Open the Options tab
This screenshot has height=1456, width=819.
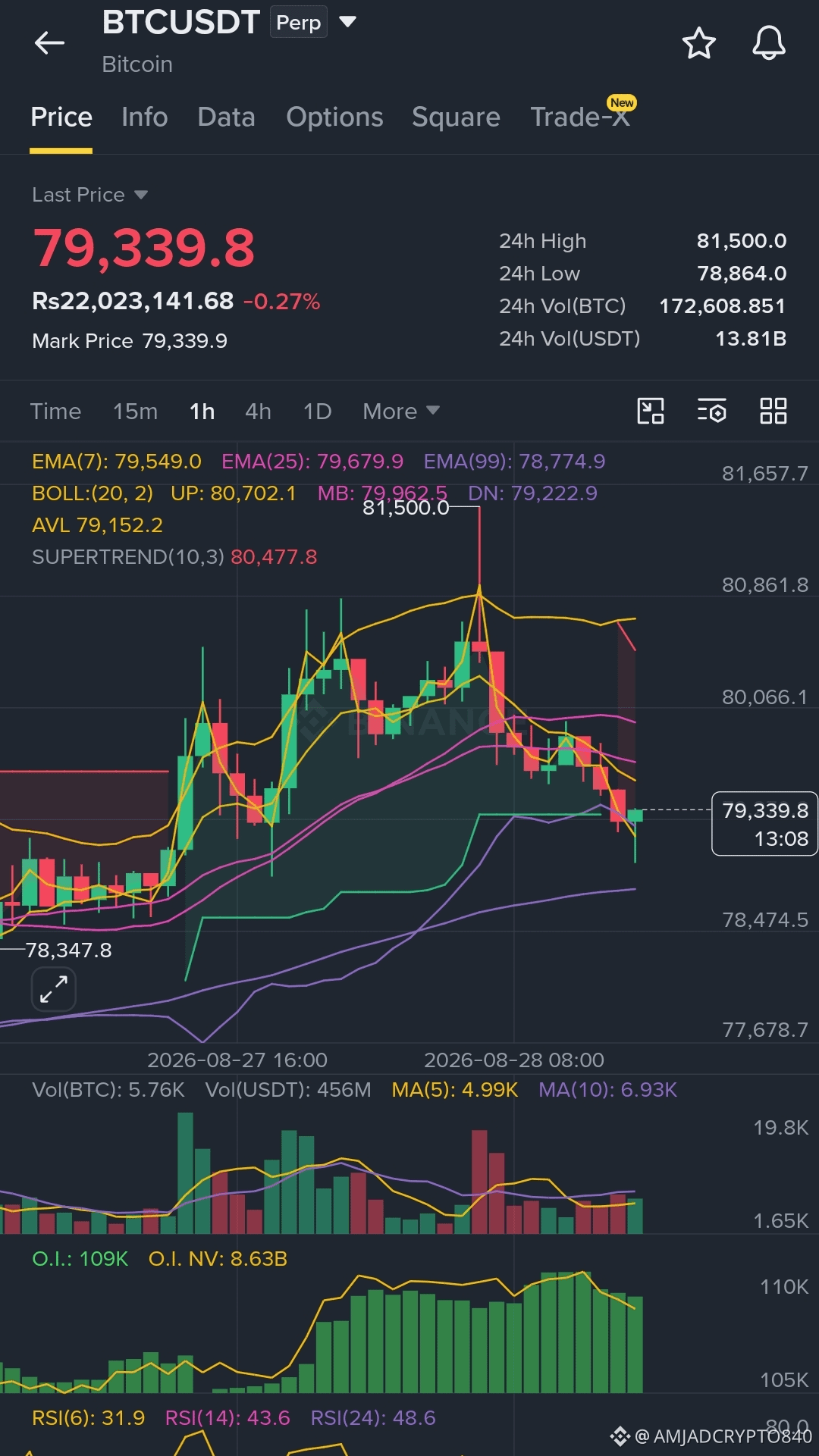click(334, 117)
